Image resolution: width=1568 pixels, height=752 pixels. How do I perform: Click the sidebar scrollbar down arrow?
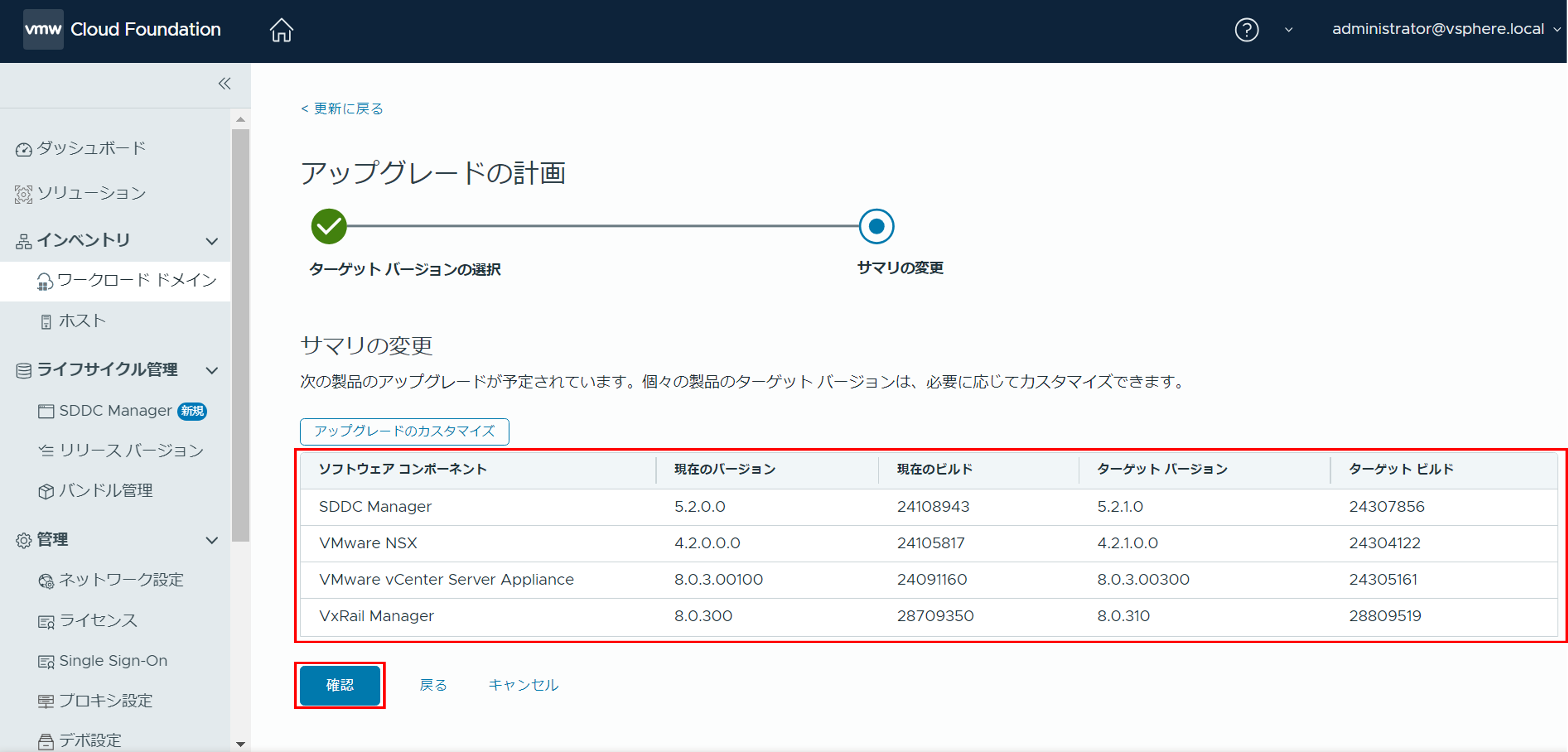pyautogui.click(x=240, y=743)
